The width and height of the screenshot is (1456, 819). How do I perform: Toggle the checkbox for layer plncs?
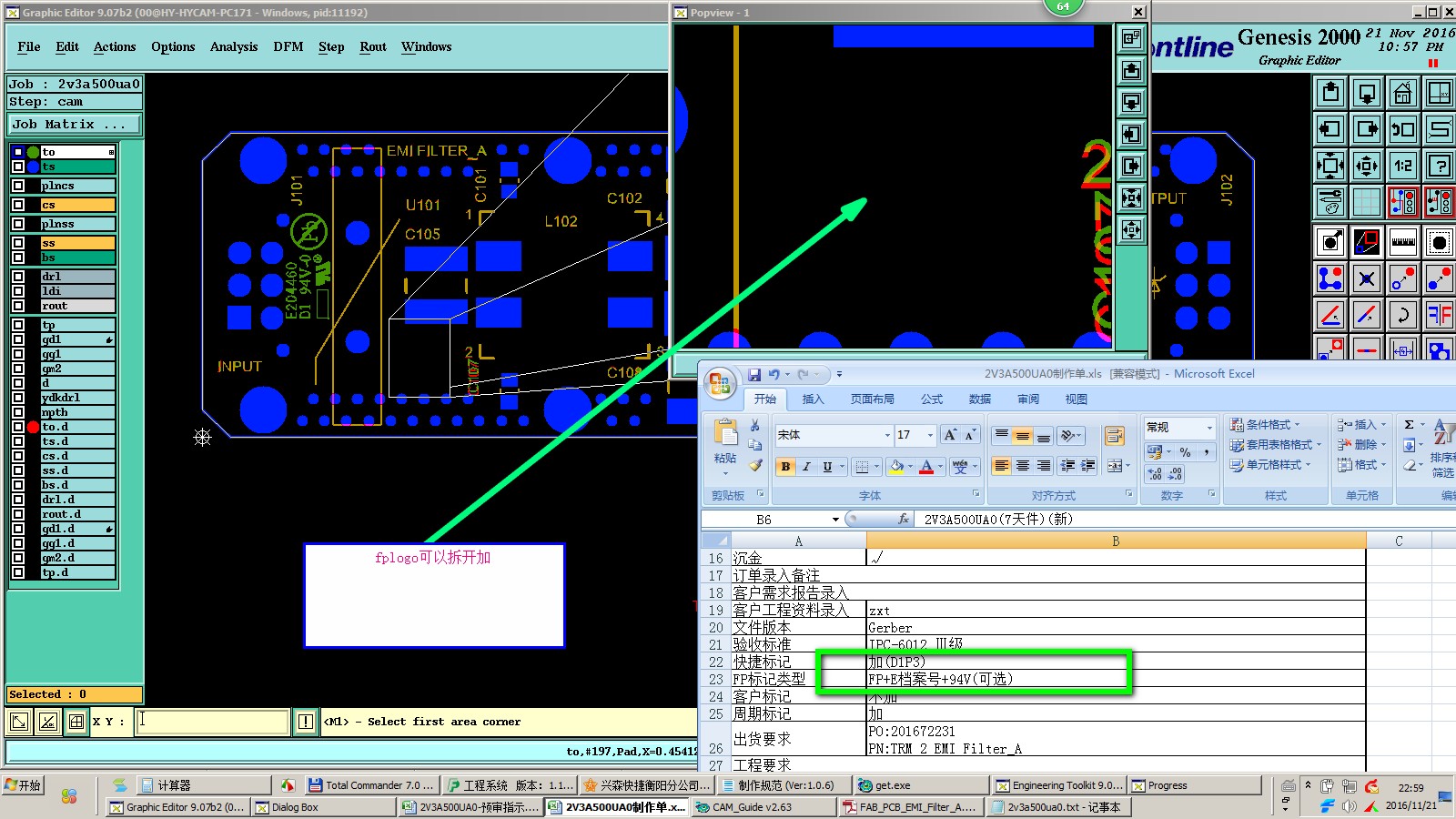pyautogui.click(x=18, y=186)
